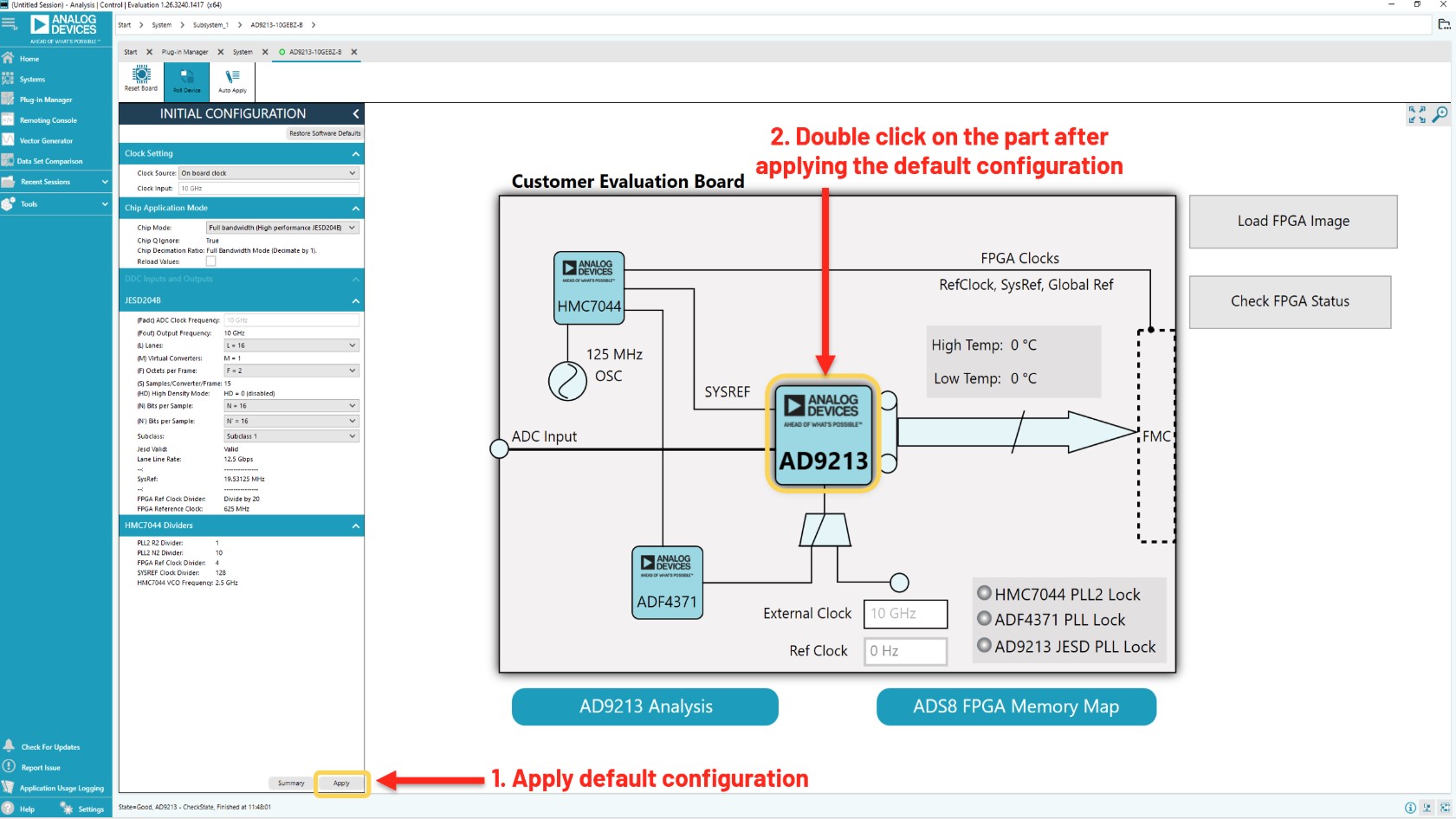Click the HMC7044 PLL2 Lock indicator

pos(984,593)
